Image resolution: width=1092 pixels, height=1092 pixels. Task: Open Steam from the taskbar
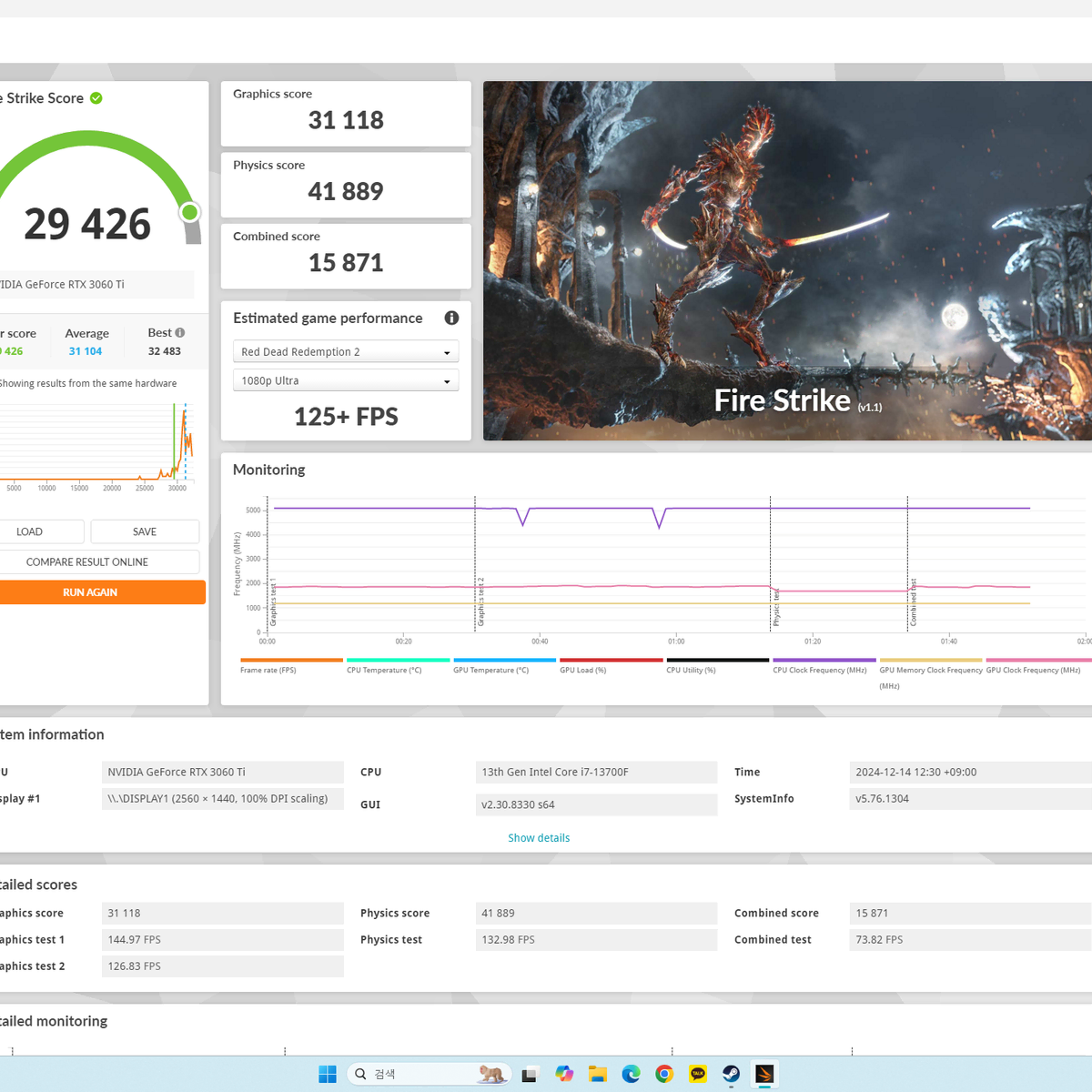(731, 1074)
